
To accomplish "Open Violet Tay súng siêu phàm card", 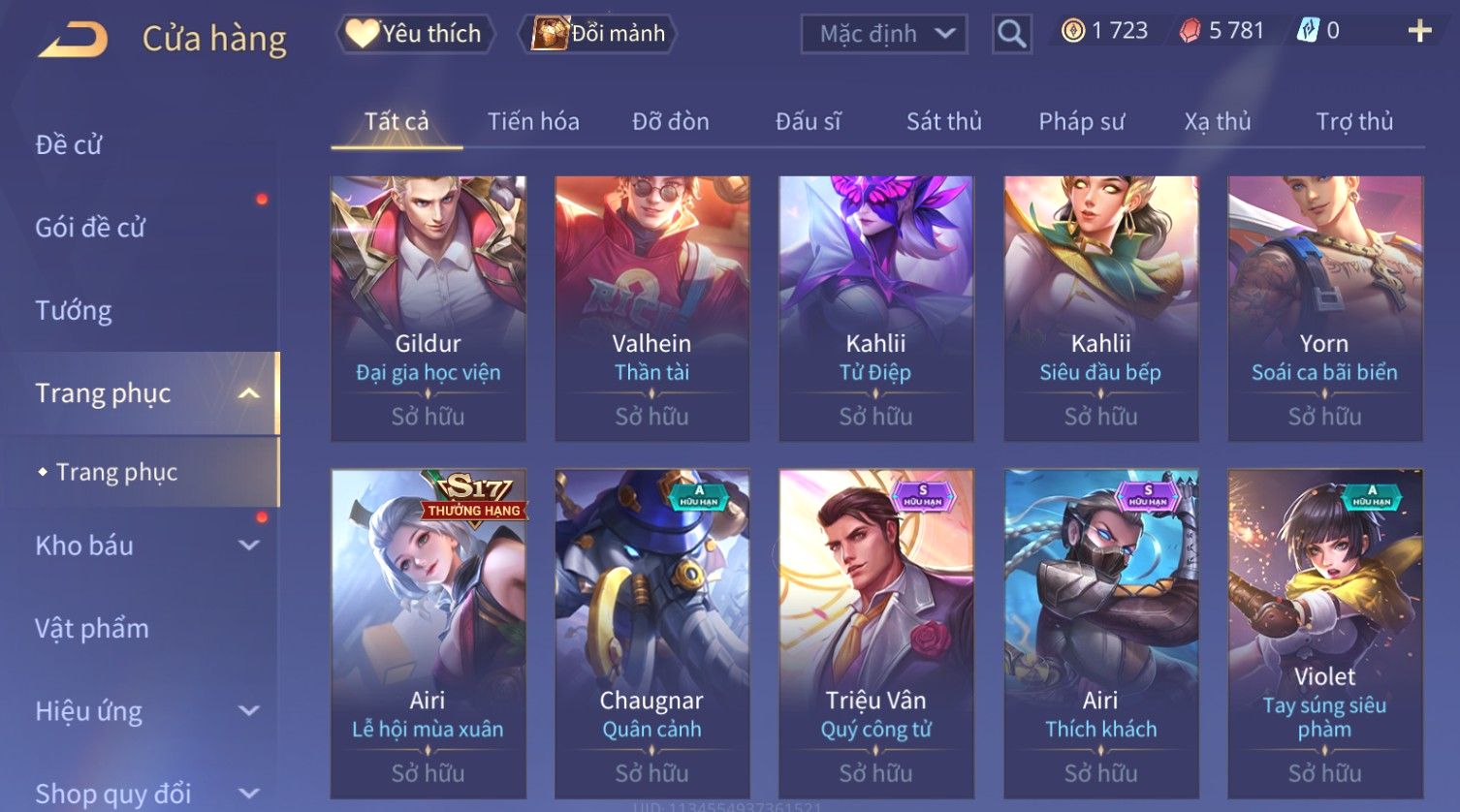I will click(1325, 635).
